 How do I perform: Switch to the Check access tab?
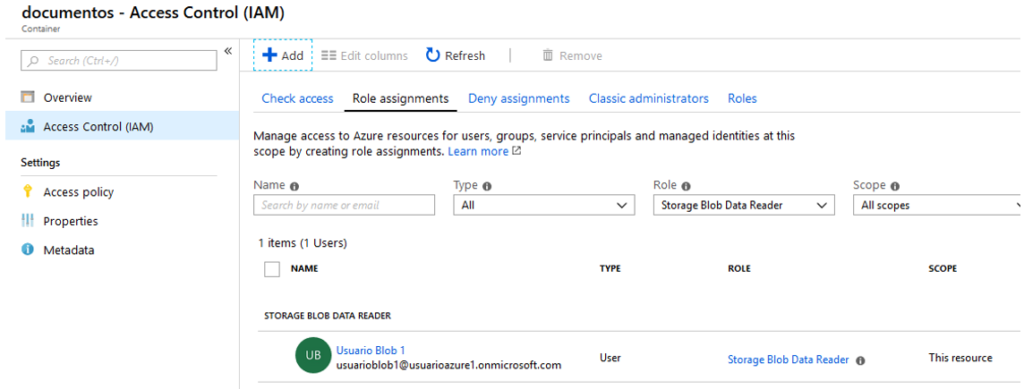[x=297, y=99]
